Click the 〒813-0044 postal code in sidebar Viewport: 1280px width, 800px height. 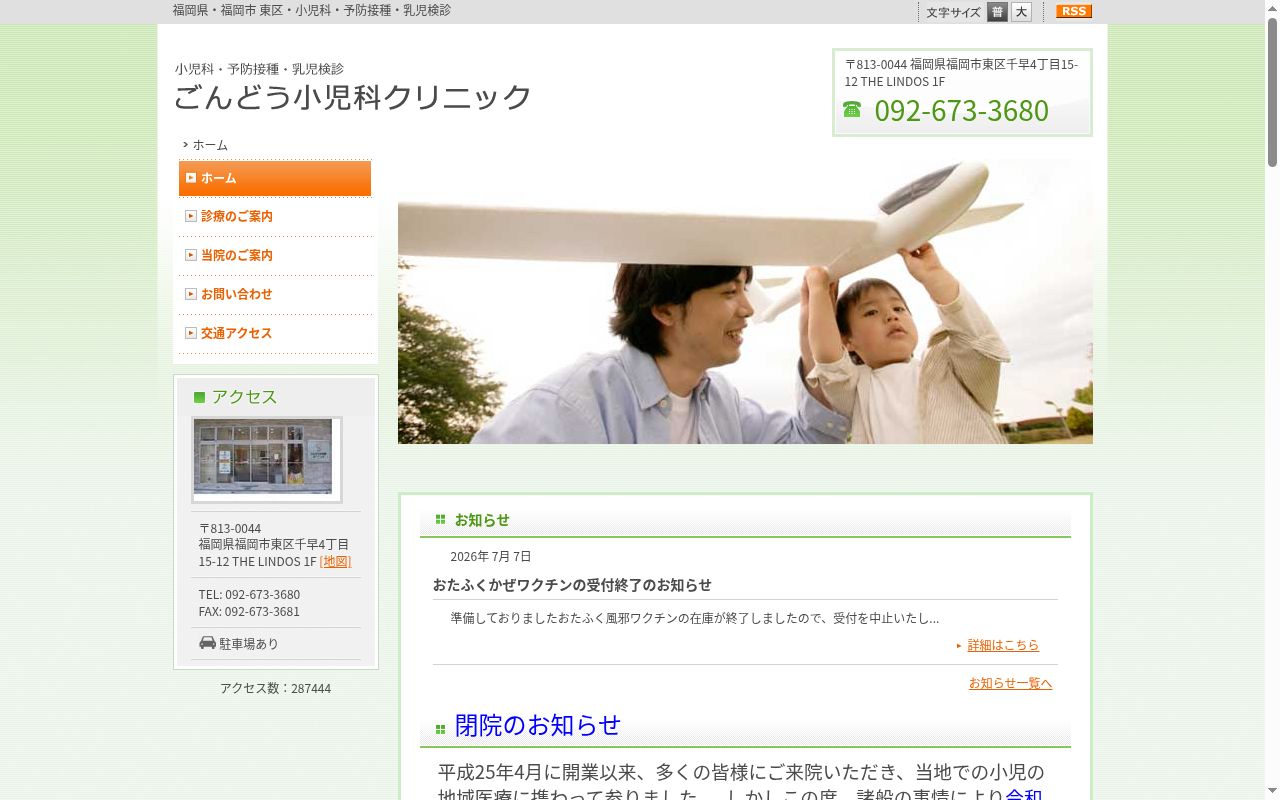click(230, 529)
